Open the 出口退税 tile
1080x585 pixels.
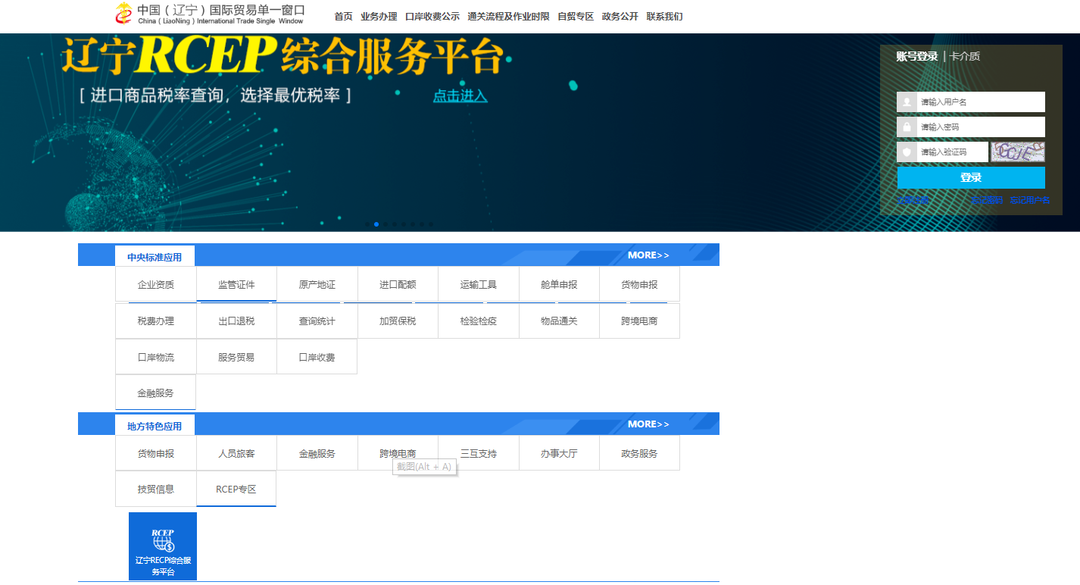coord(236,320)
